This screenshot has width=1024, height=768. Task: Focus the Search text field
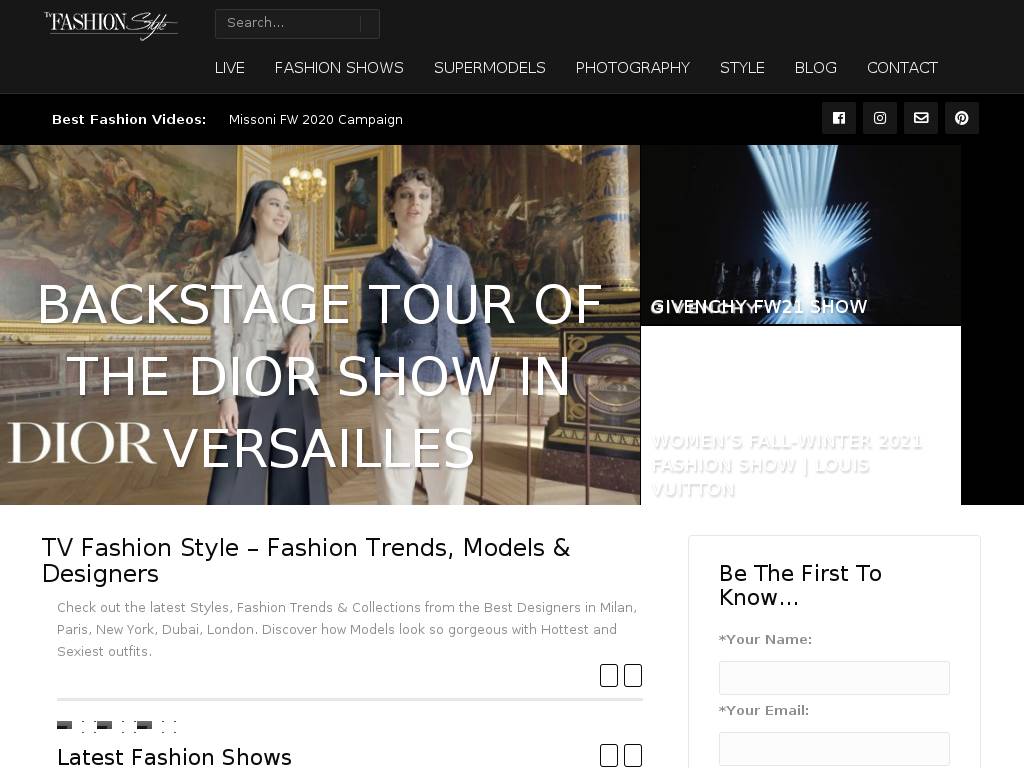coord(287,24)
